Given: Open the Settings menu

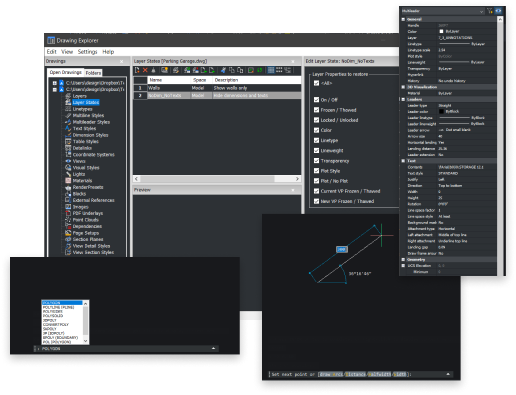Looking at the screenshot, I should (x=87, y=52).
